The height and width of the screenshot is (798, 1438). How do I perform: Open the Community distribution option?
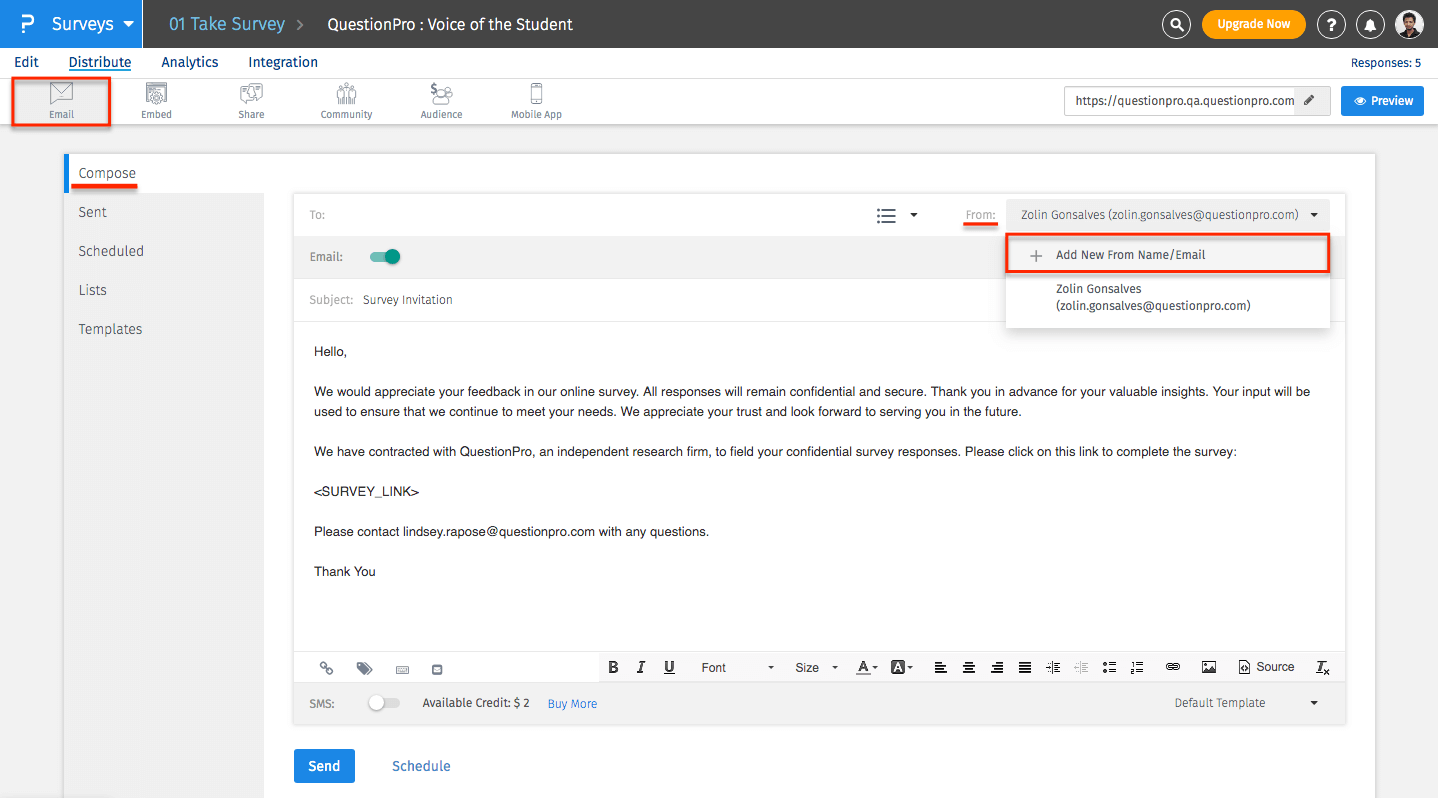346,101
